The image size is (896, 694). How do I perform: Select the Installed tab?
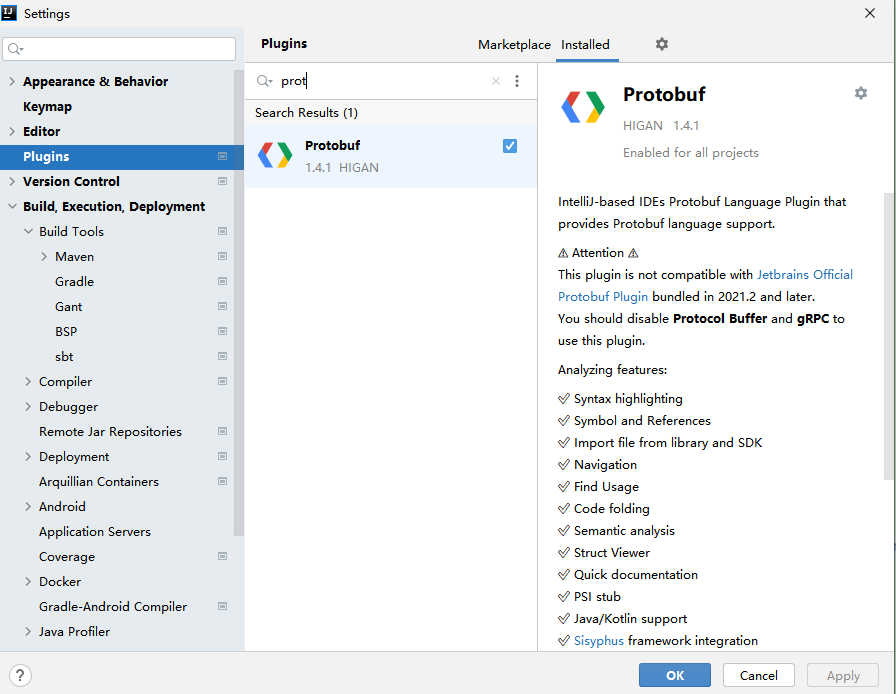pos(585,45)
